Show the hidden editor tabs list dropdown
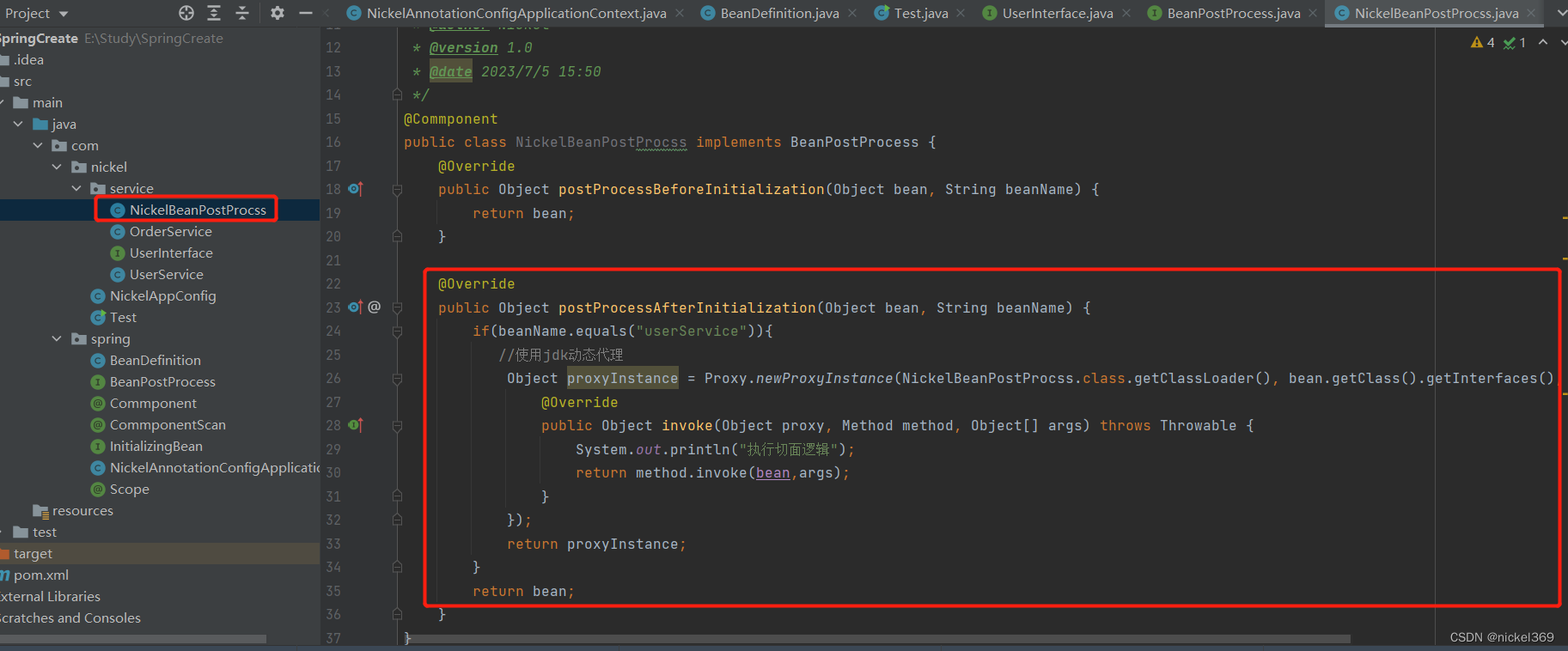 (x=1560, y=14)
